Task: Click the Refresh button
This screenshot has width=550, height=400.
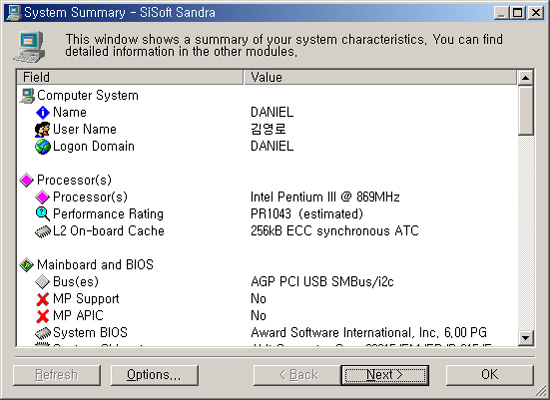Action: [x=57, y=375]
